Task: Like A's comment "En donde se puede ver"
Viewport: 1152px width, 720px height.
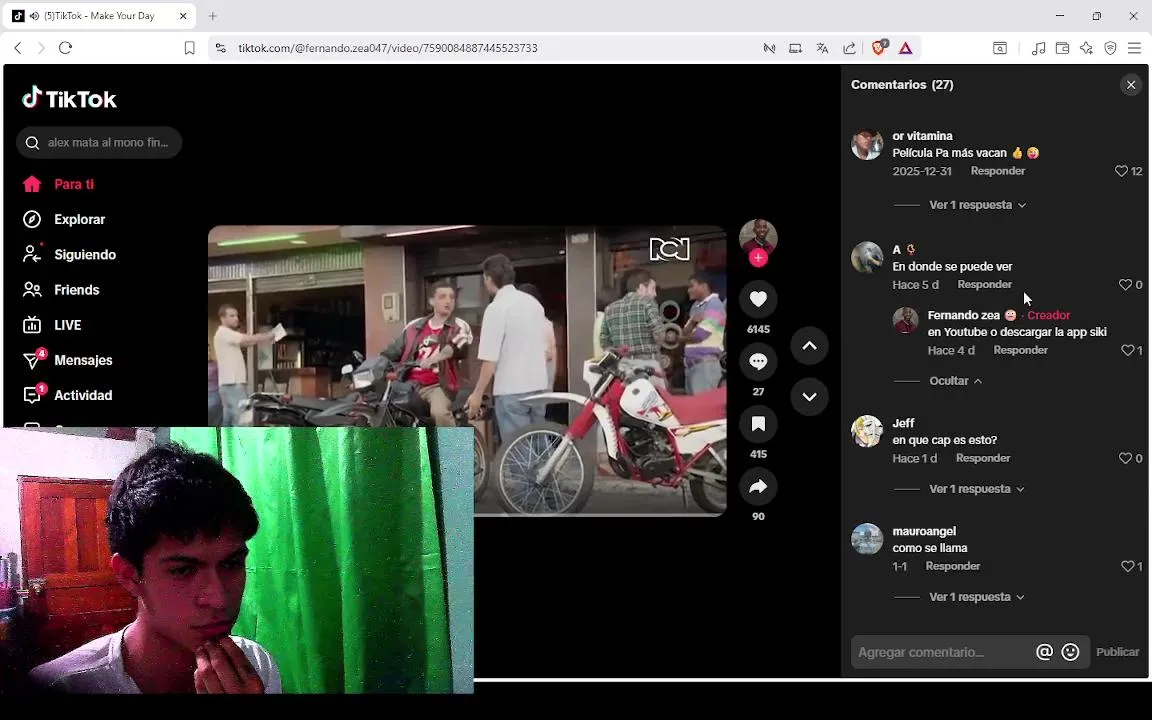Action: click(1125, 284)
